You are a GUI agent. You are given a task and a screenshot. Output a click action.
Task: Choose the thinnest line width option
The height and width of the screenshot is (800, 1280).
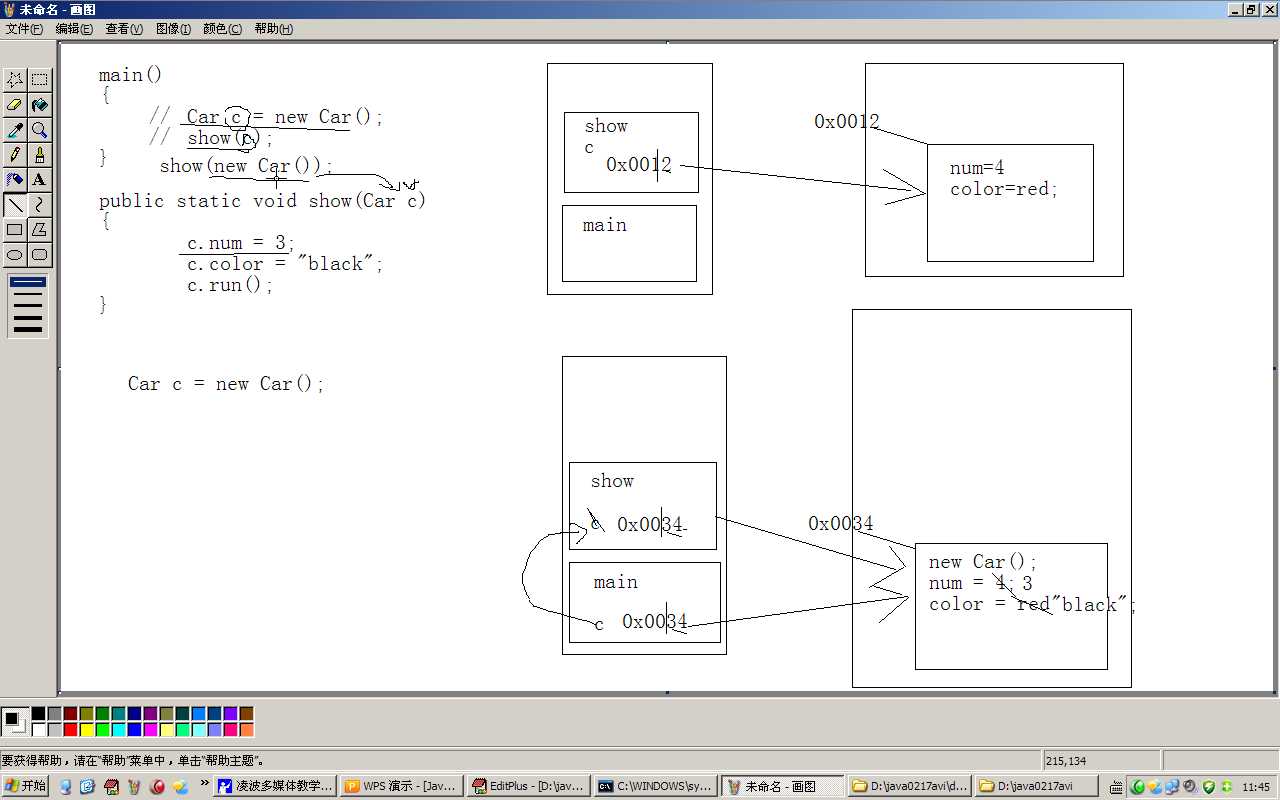[x=28, y=283]
